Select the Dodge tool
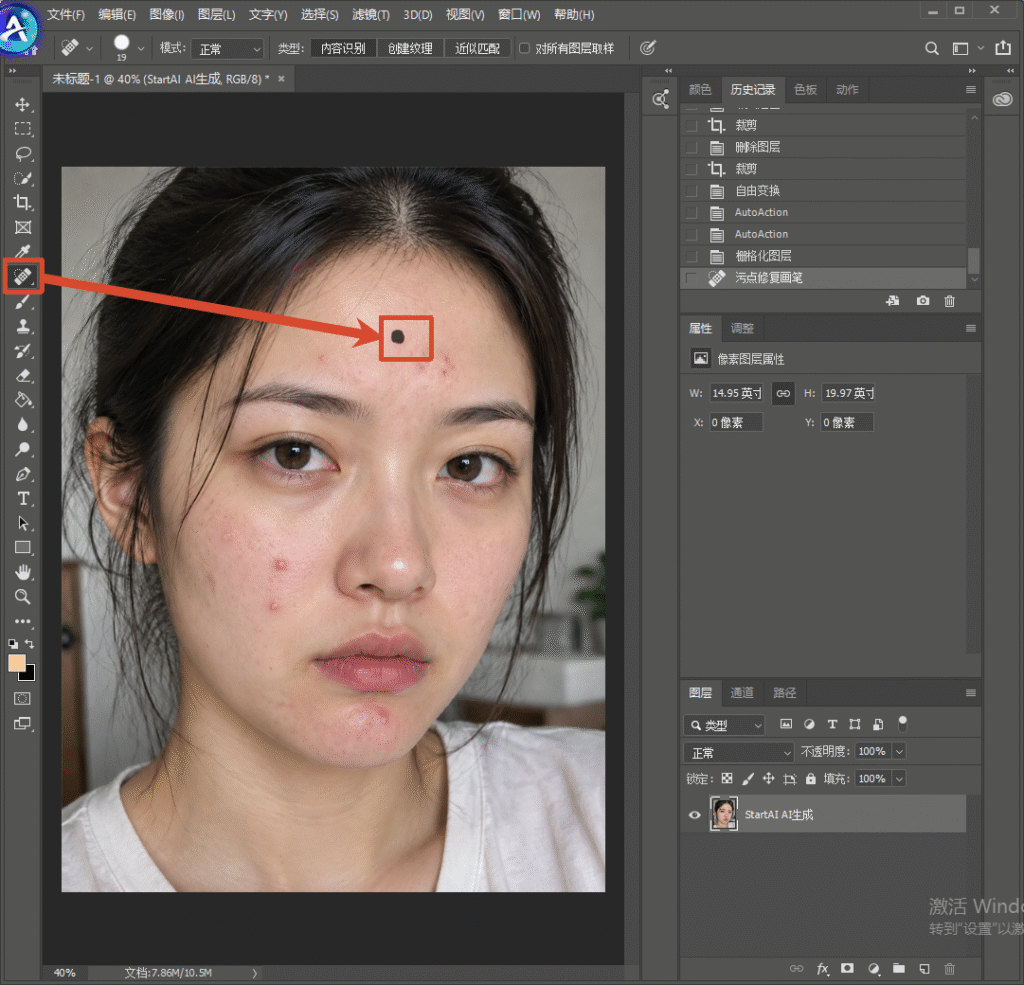 pos(23,449)
